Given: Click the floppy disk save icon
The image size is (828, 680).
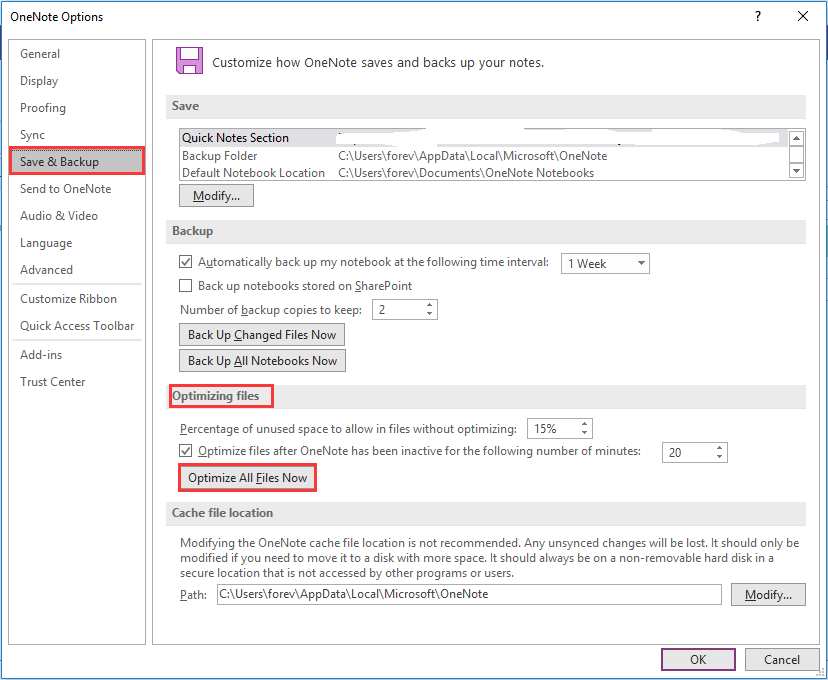Looking at the screenshot, I should coord(189,61).
